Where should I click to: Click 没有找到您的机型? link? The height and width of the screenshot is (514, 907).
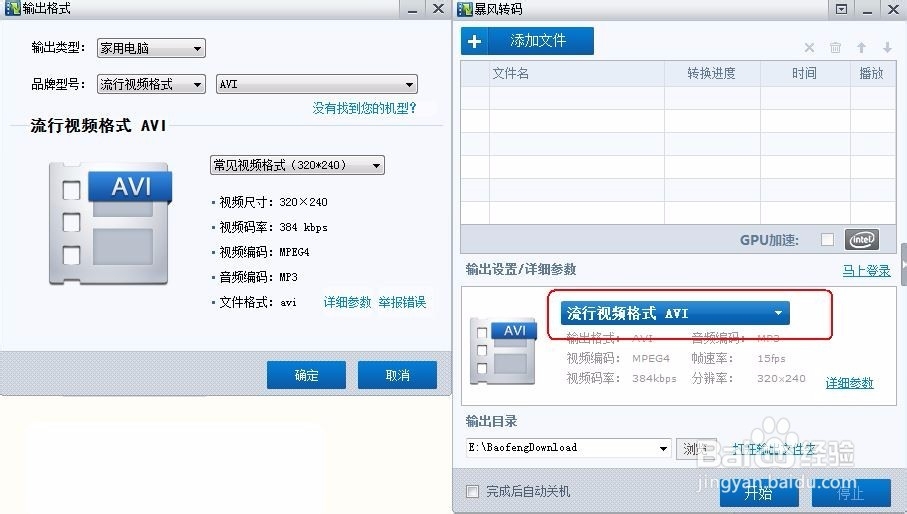pos(364,108)
